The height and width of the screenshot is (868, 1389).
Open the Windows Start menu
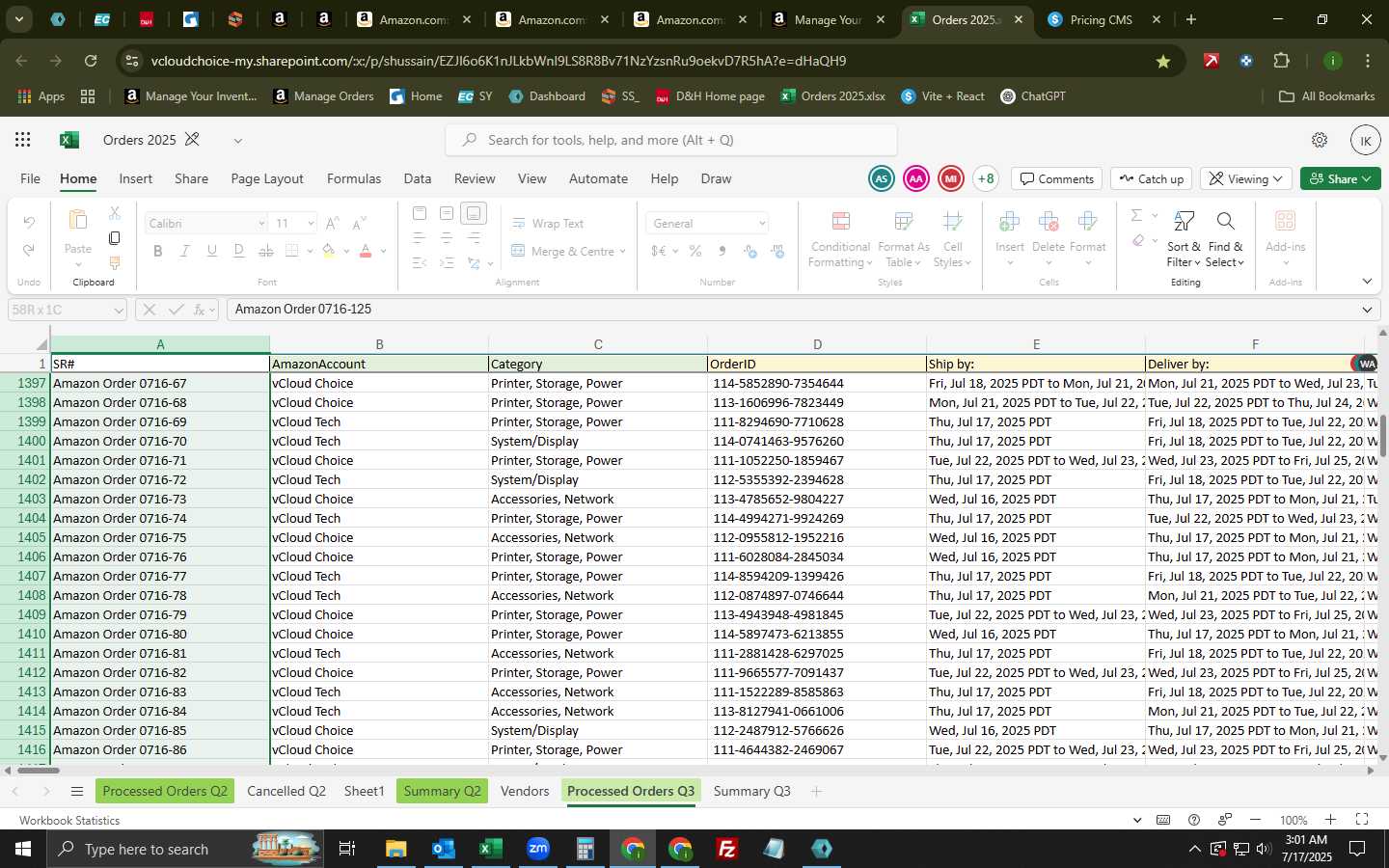[x=23, y=849]
